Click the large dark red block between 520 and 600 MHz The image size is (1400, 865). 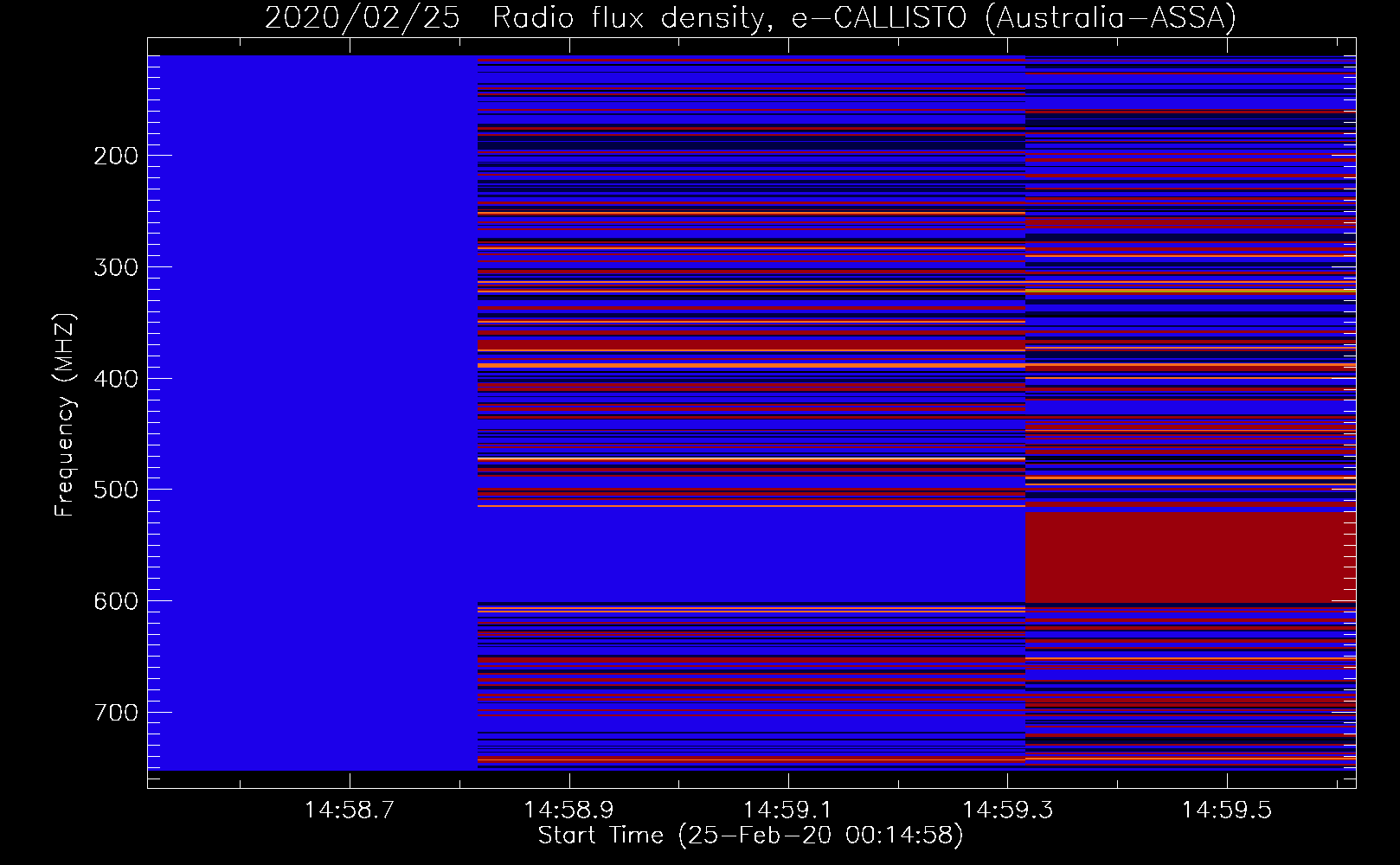click(1191, 558)
